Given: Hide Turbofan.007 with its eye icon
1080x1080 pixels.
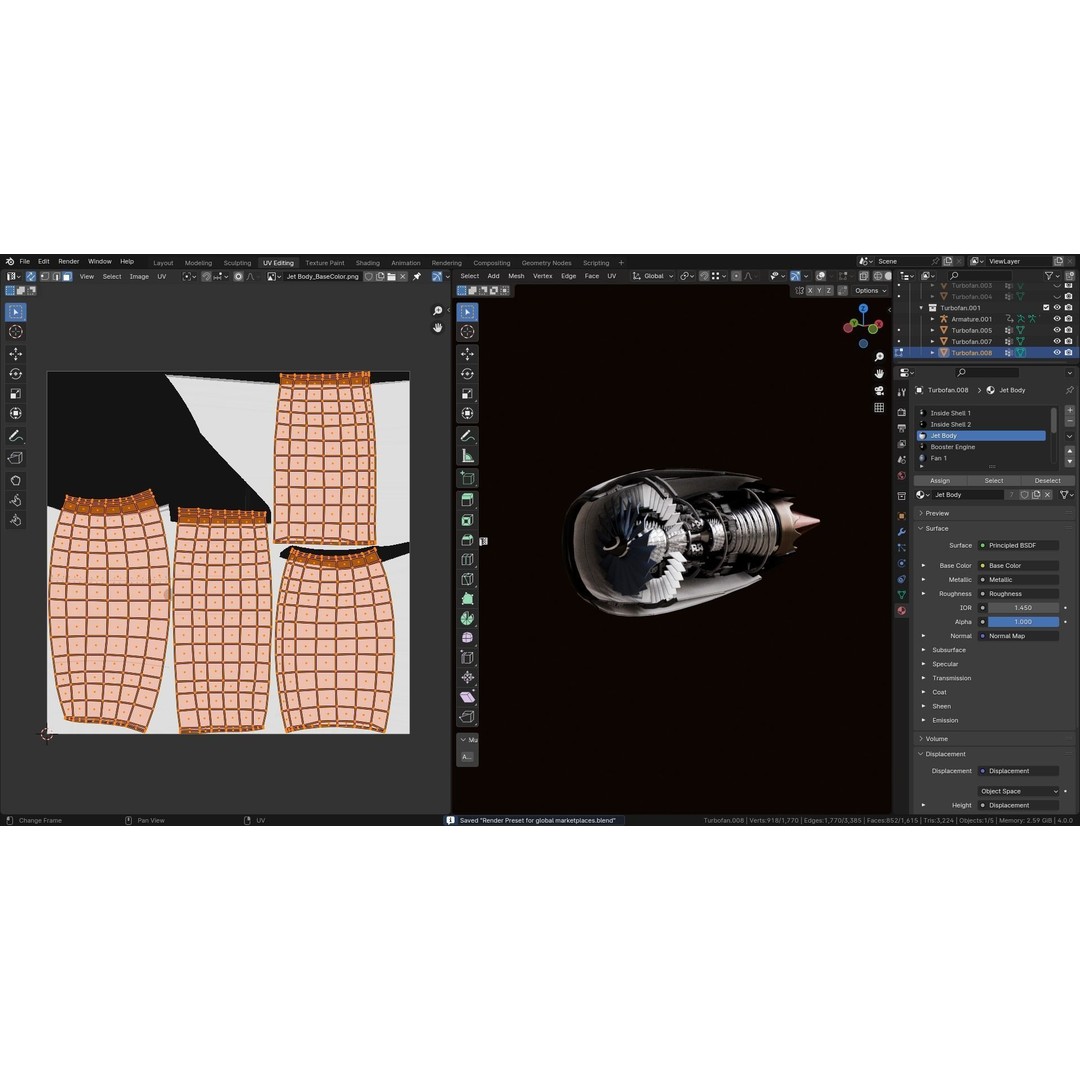Looking at the screenshot, I should pos(1057,341).
